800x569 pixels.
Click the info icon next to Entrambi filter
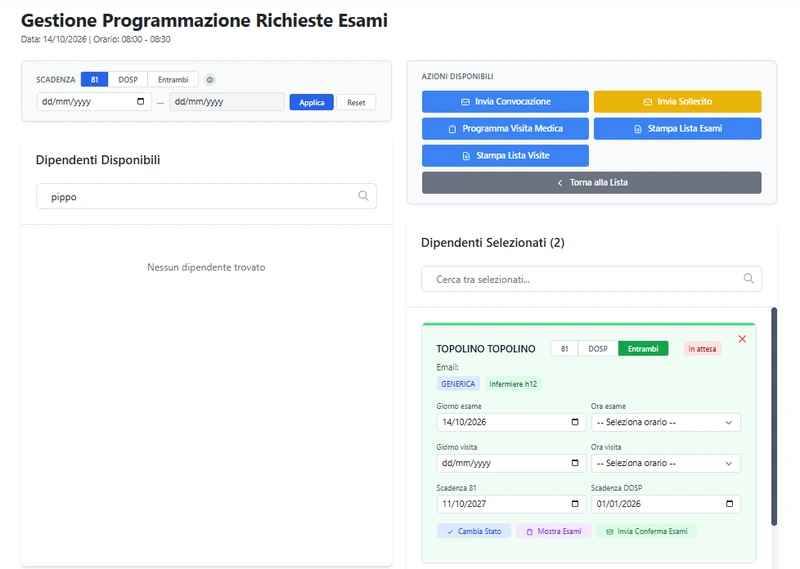coord(210,80)
